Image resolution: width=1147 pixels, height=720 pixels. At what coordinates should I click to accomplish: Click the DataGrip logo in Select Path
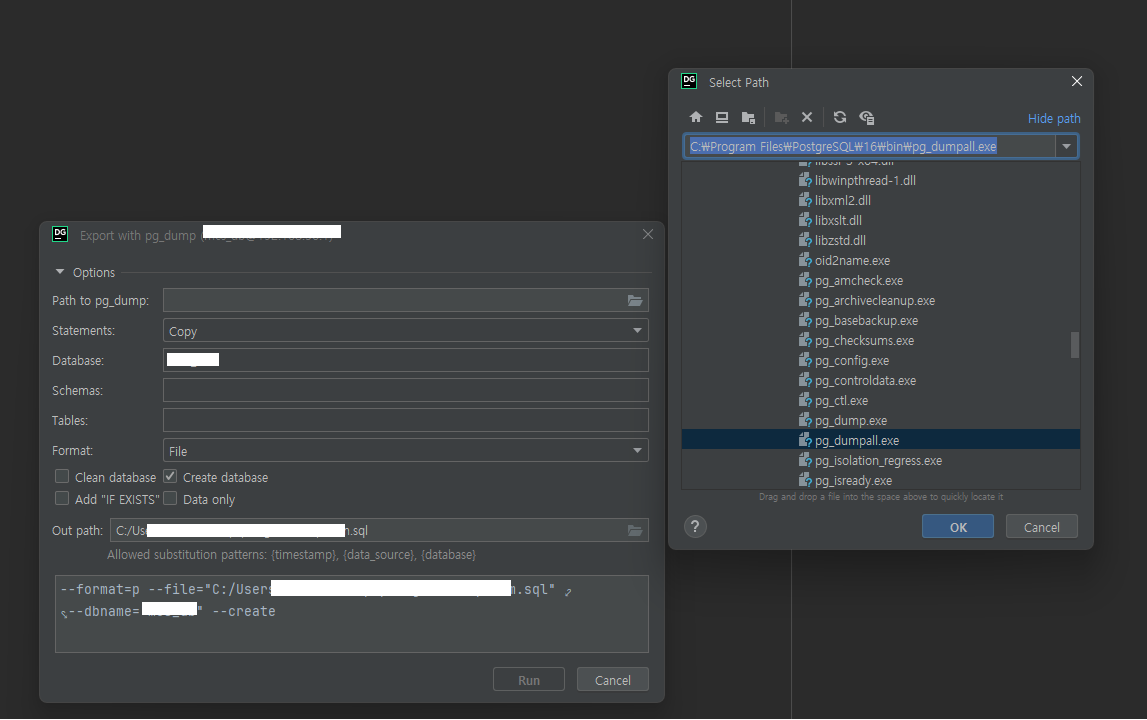click(689, 81)
